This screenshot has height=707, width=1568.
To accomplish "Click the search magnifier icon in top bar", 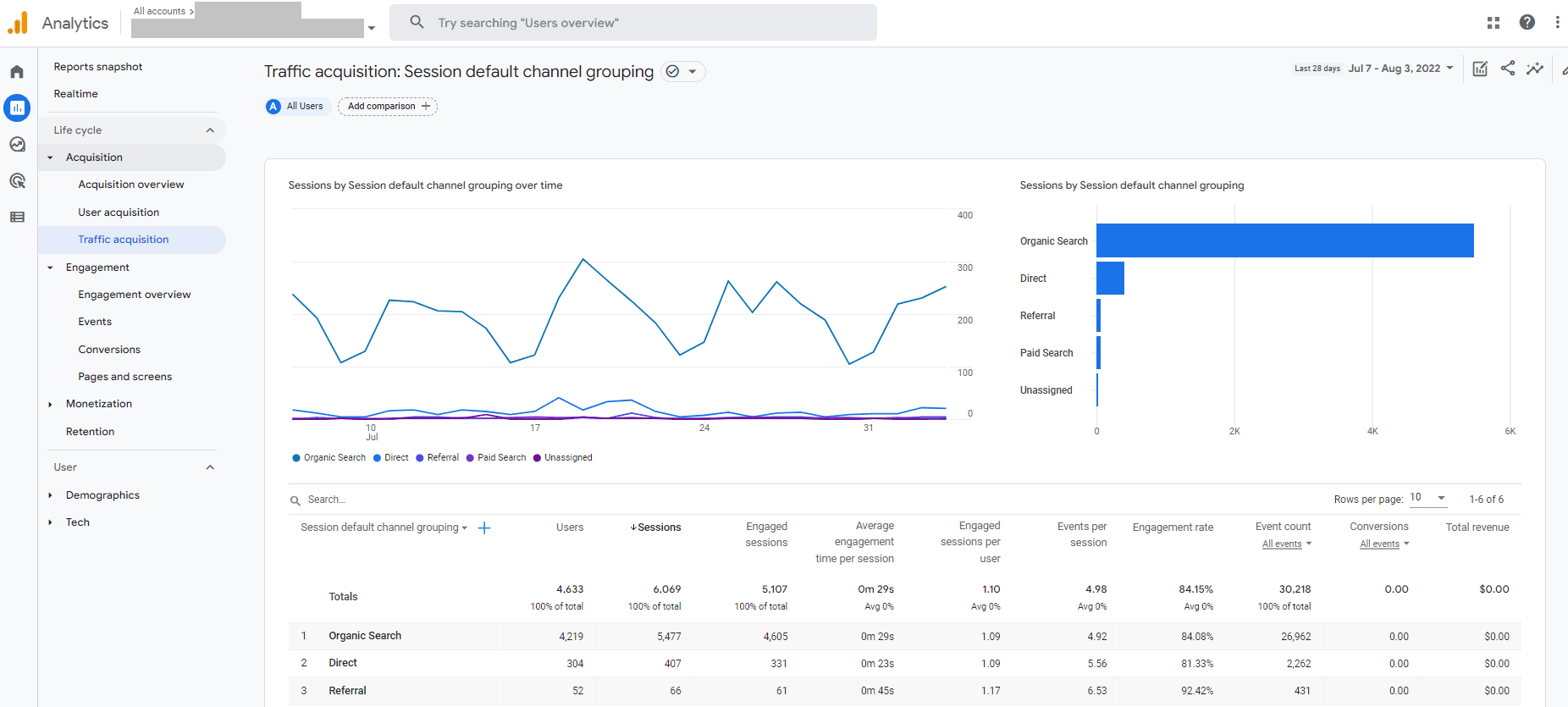I will coord(417,22).
